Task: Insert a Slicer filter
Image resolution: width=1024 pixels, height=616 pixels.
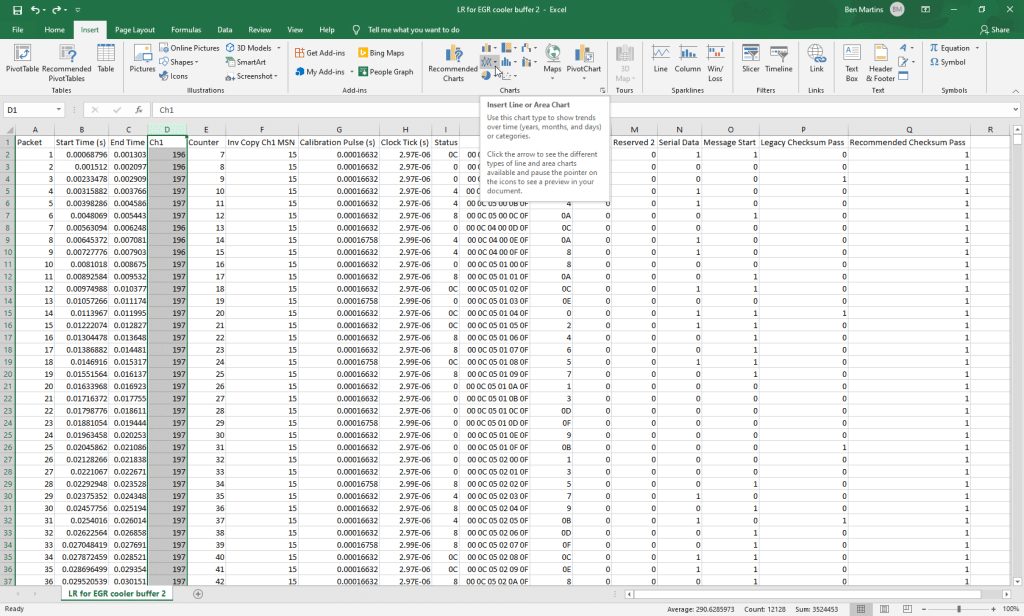Action: pyautogui.click(x=750, y=59)
